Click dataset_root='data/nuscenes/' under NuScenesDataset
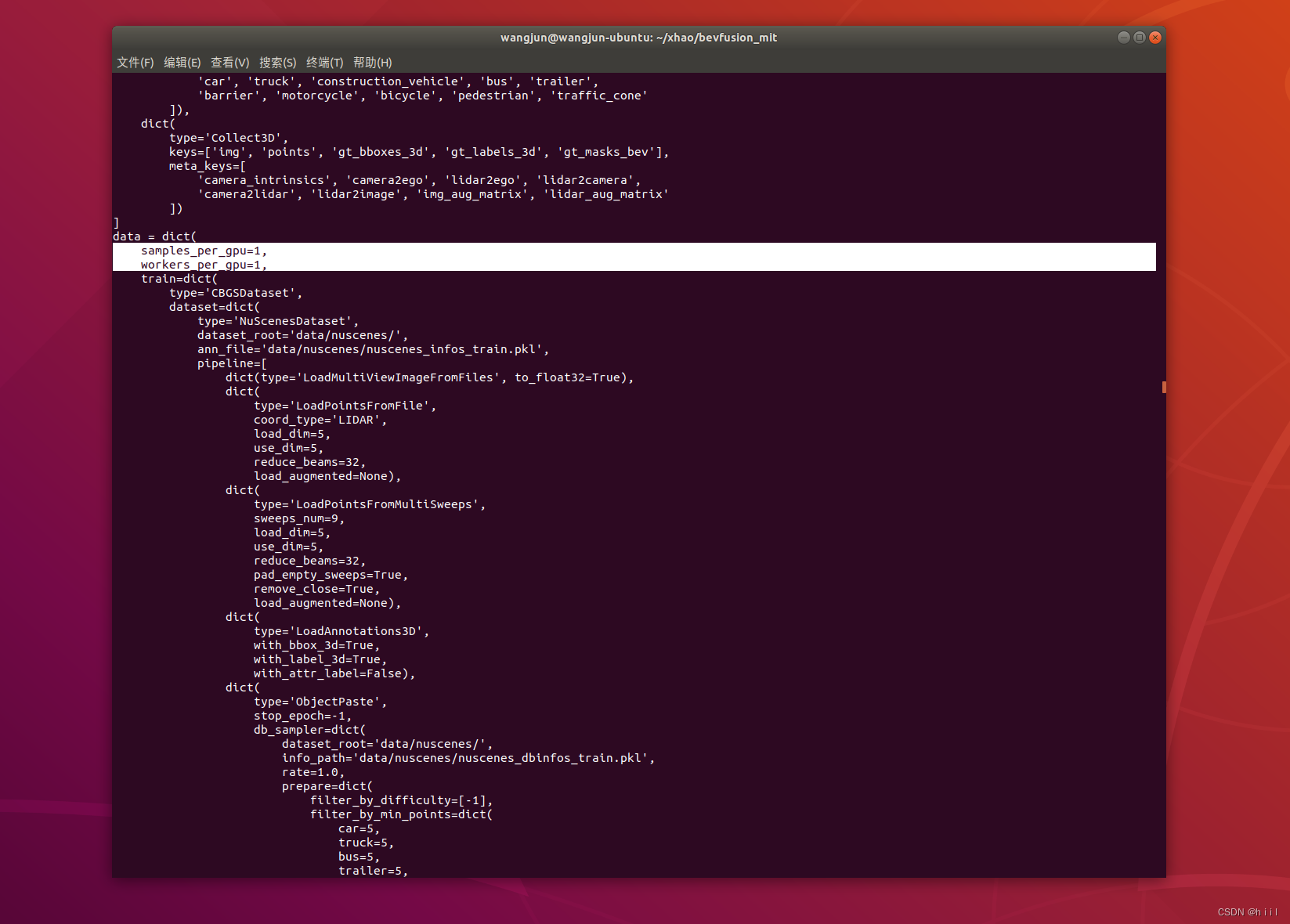 (302, 335)
